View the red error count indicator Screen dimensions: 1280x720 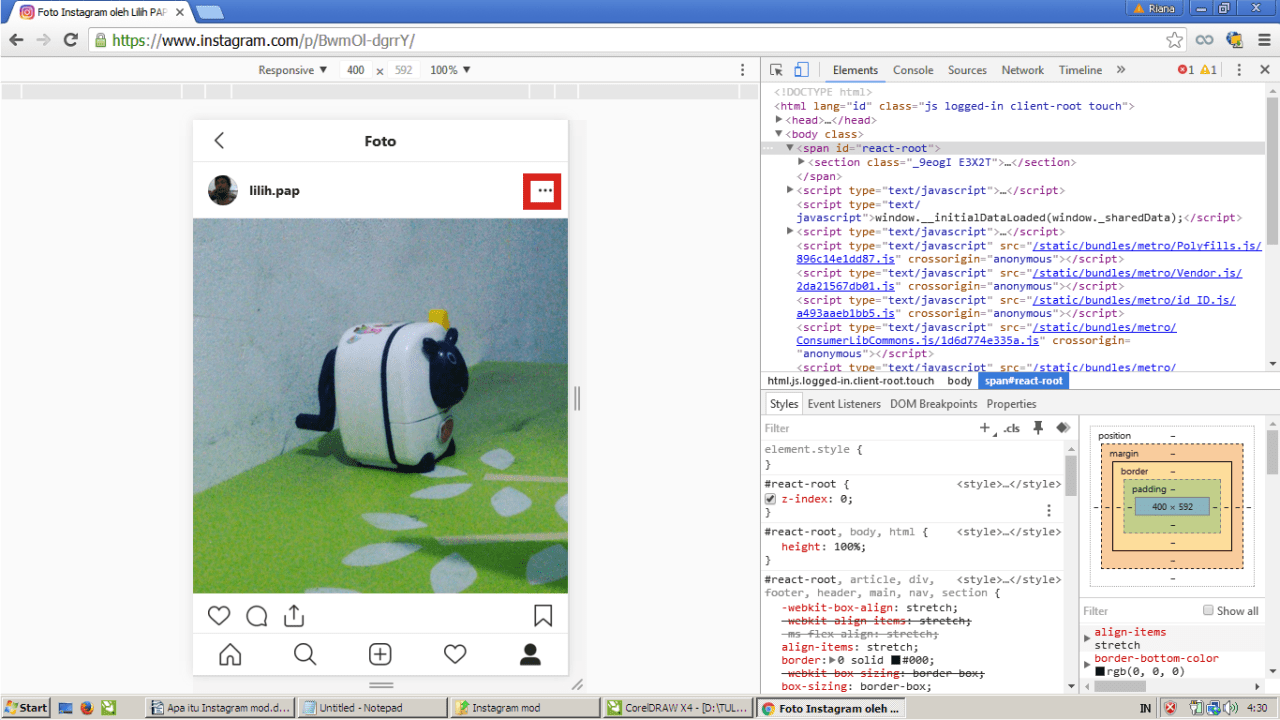(x=1185, y=70)
